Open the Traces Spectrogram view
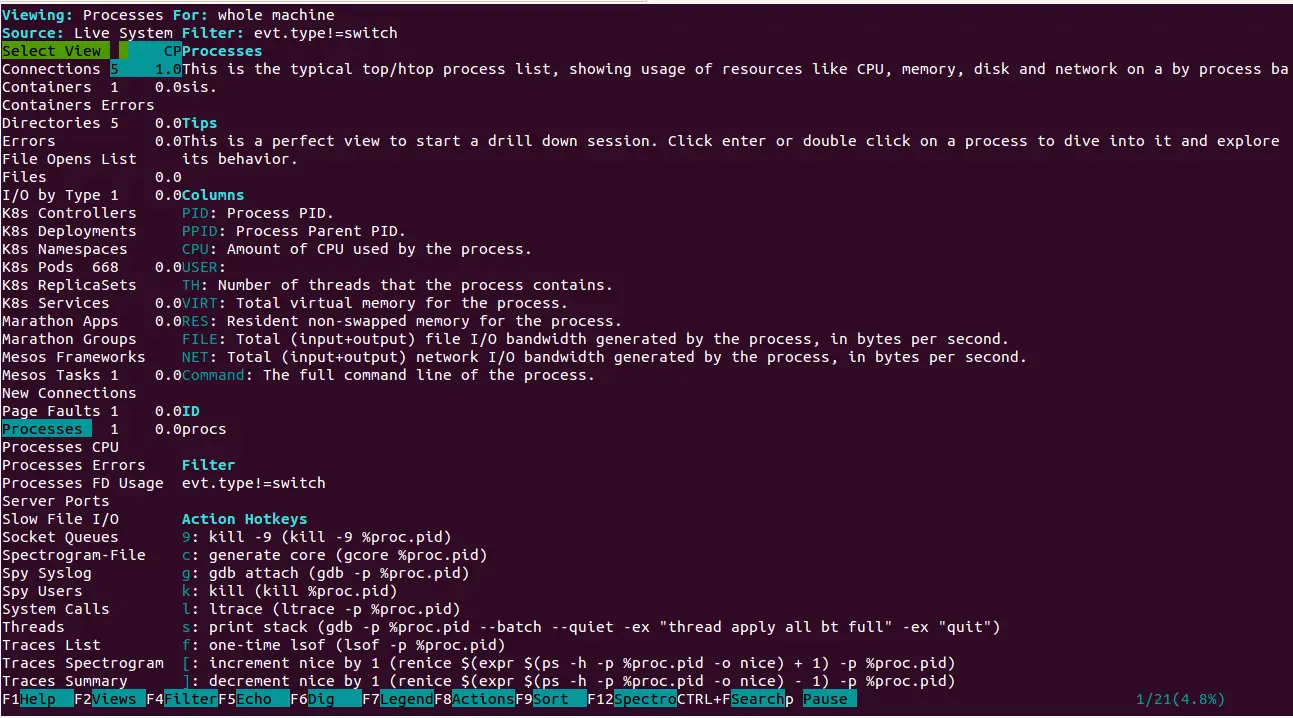Image resolution: width=1293 pixels, height=718 pixels. click(83, 663)
